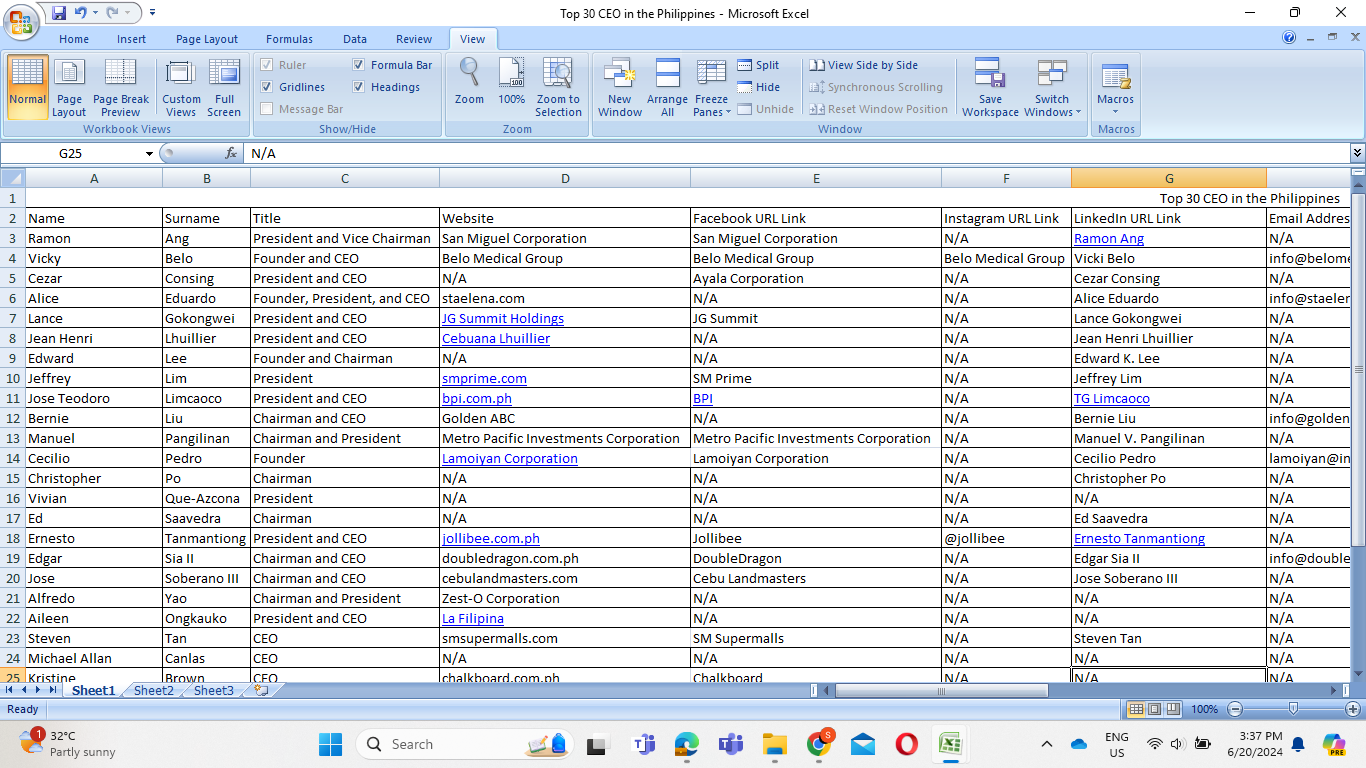This screenshot has height=768, width=1366.
Task: Open Macros dropdown
Action: (x=1115, y=87)
